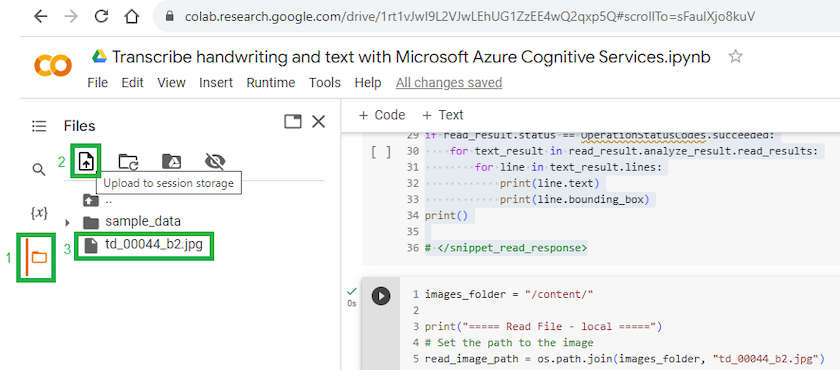Screen dimensions: 840x370
Task: Open the Help menu
Action: [368, 83]
